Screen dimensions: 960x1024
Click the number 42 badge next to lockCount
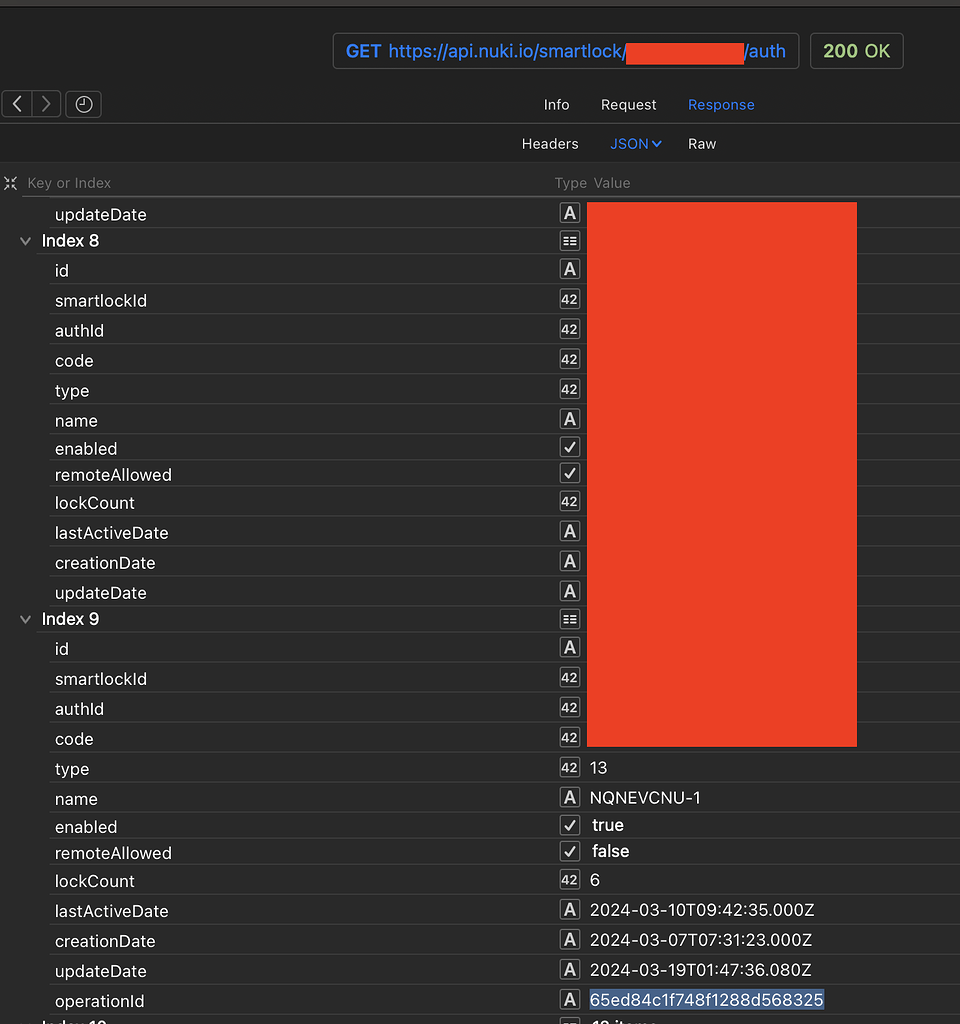[569, 881]
